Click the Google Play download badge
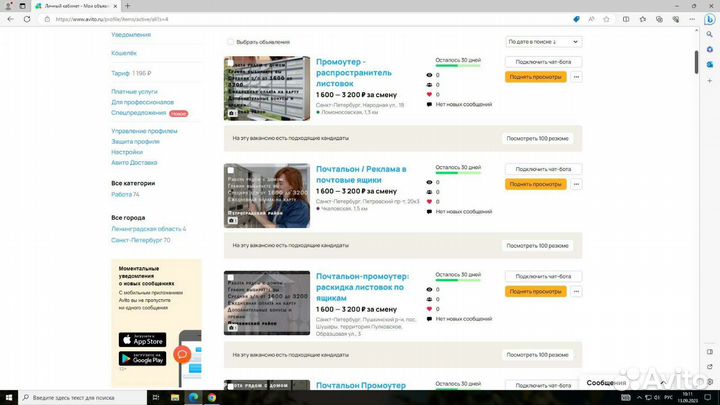Image resolution: width=720 pixels, height=405 pixels. [143, 357]
